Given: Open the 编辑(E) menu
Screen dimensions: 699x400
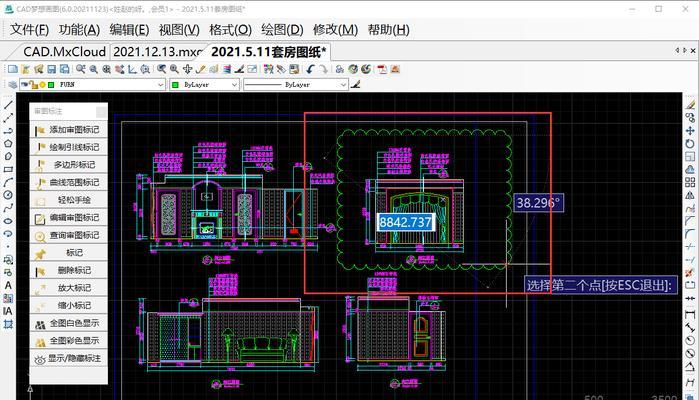Looking at the screenshot, I should point(129,30).
